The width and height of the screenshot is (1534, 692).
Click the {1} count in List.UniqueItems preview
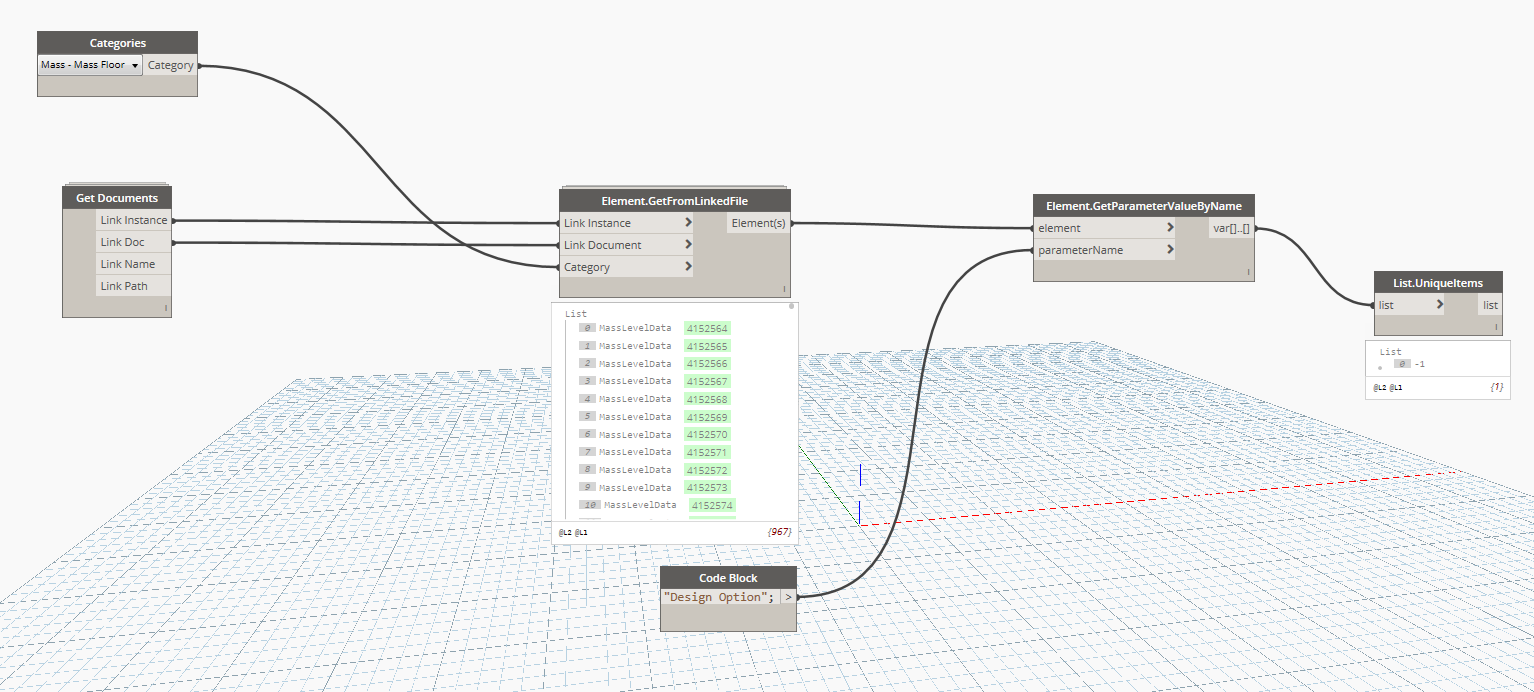pyautogui.click(x=1495, y=386)
